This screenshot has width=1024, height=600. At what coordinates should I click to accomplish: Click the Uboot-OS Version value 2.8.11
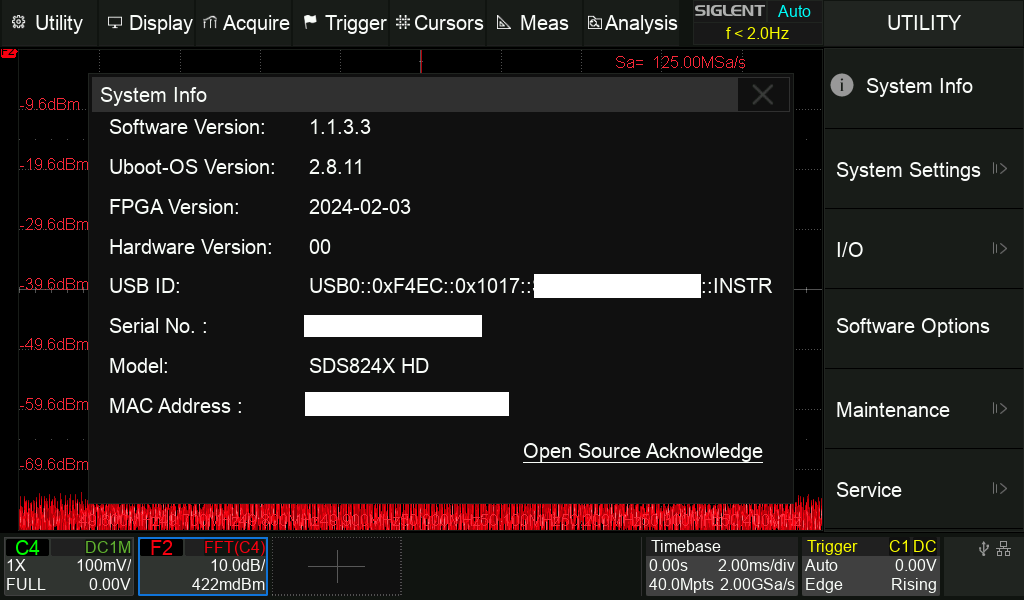(x=336, y=167)
